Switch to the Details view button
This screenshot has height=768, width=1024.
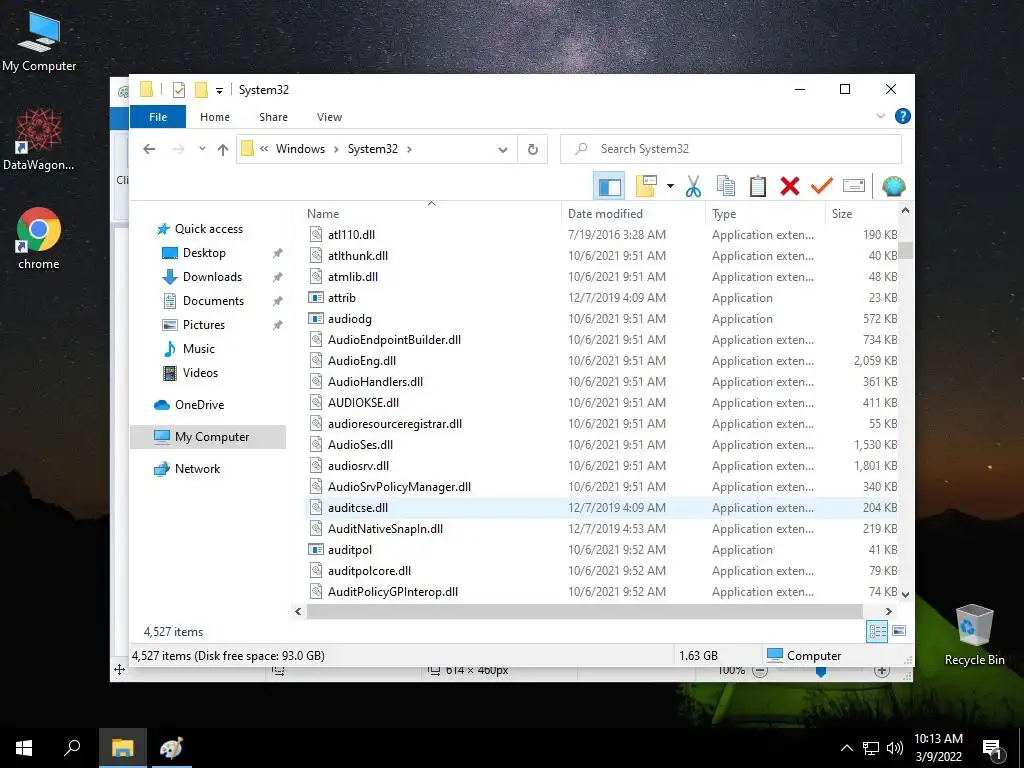click(877, 631)
